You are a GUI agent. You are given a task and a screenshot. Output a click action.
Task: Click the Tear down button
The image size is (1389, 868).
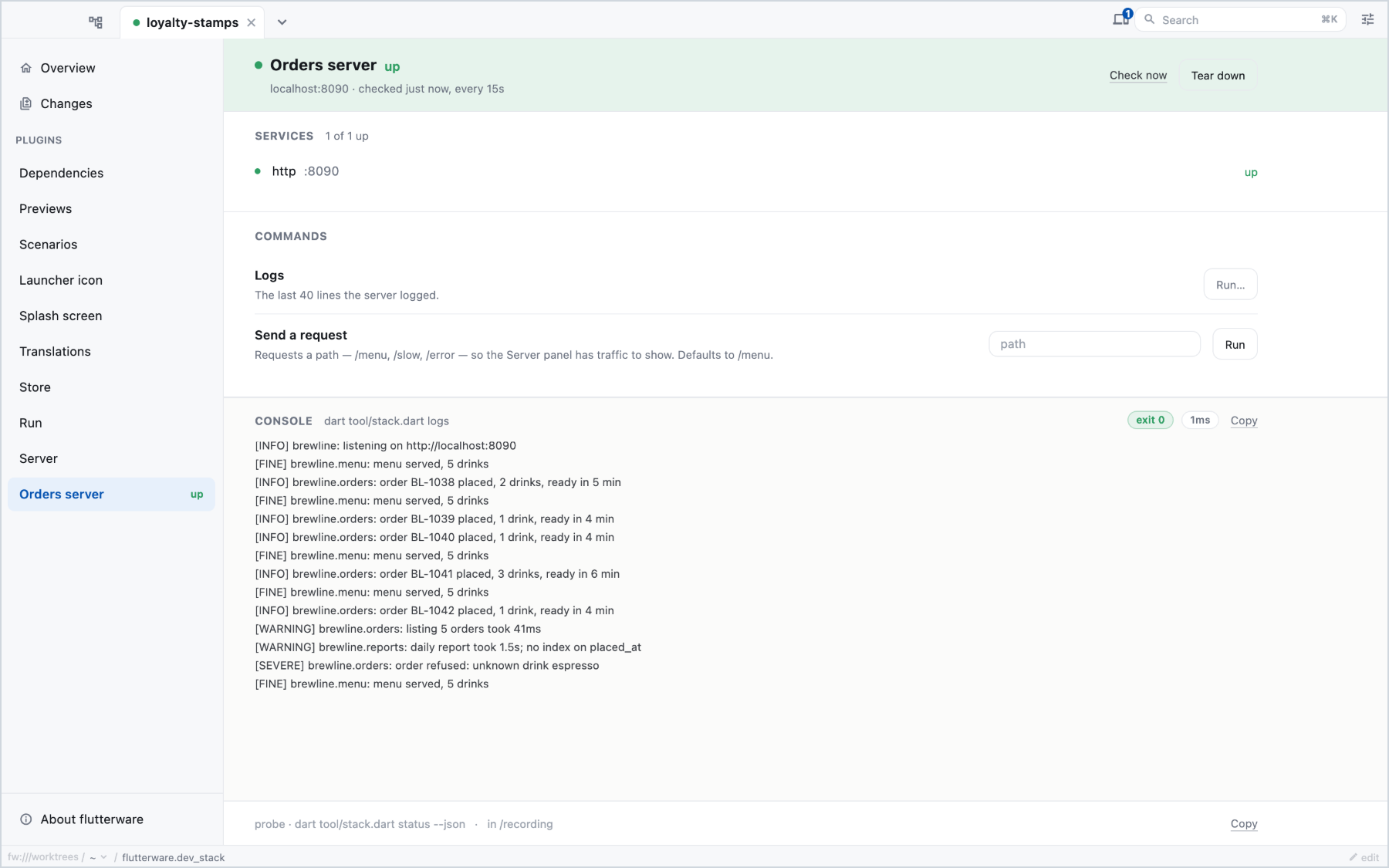pos(1218,76)
